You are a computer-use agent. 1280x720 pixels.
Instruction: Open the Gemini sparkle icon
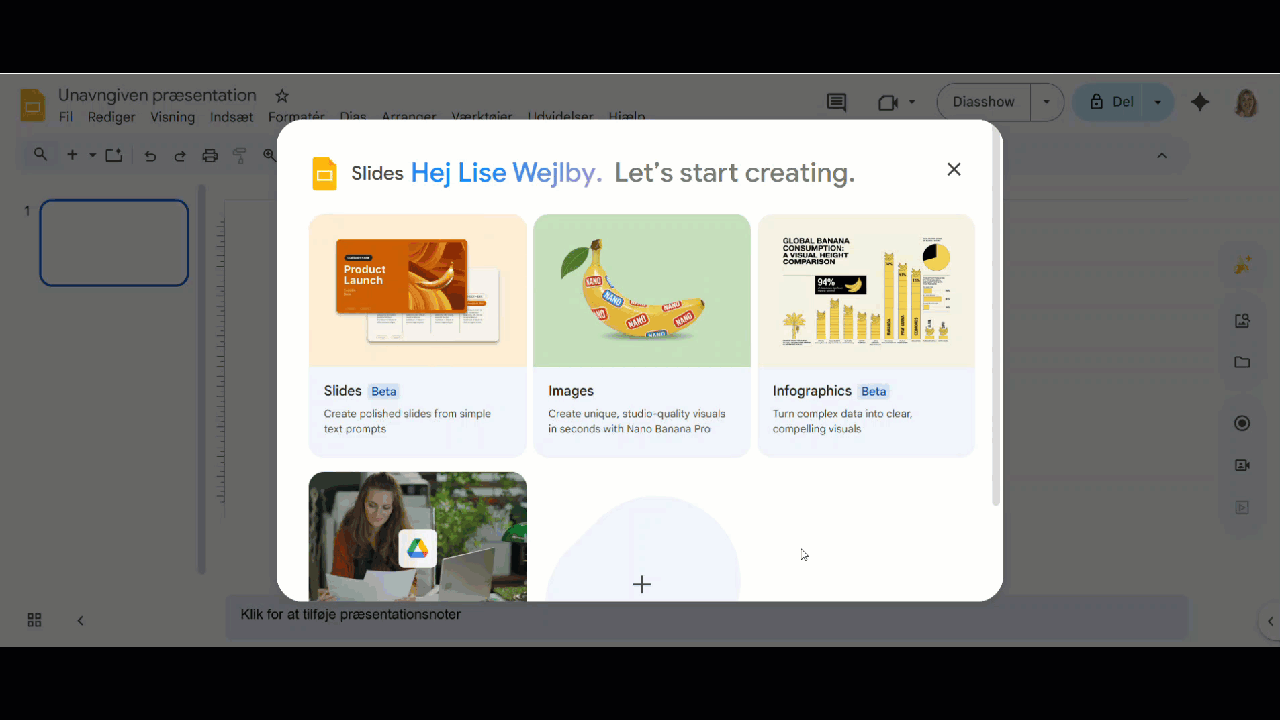tap(1200, 102)
